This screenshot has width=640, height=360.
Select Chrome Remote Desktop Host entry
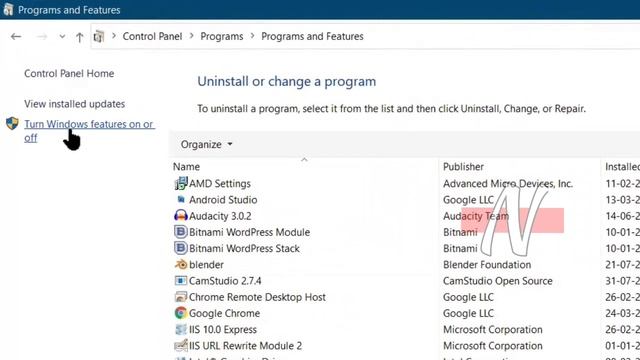(x=257, y=297)
